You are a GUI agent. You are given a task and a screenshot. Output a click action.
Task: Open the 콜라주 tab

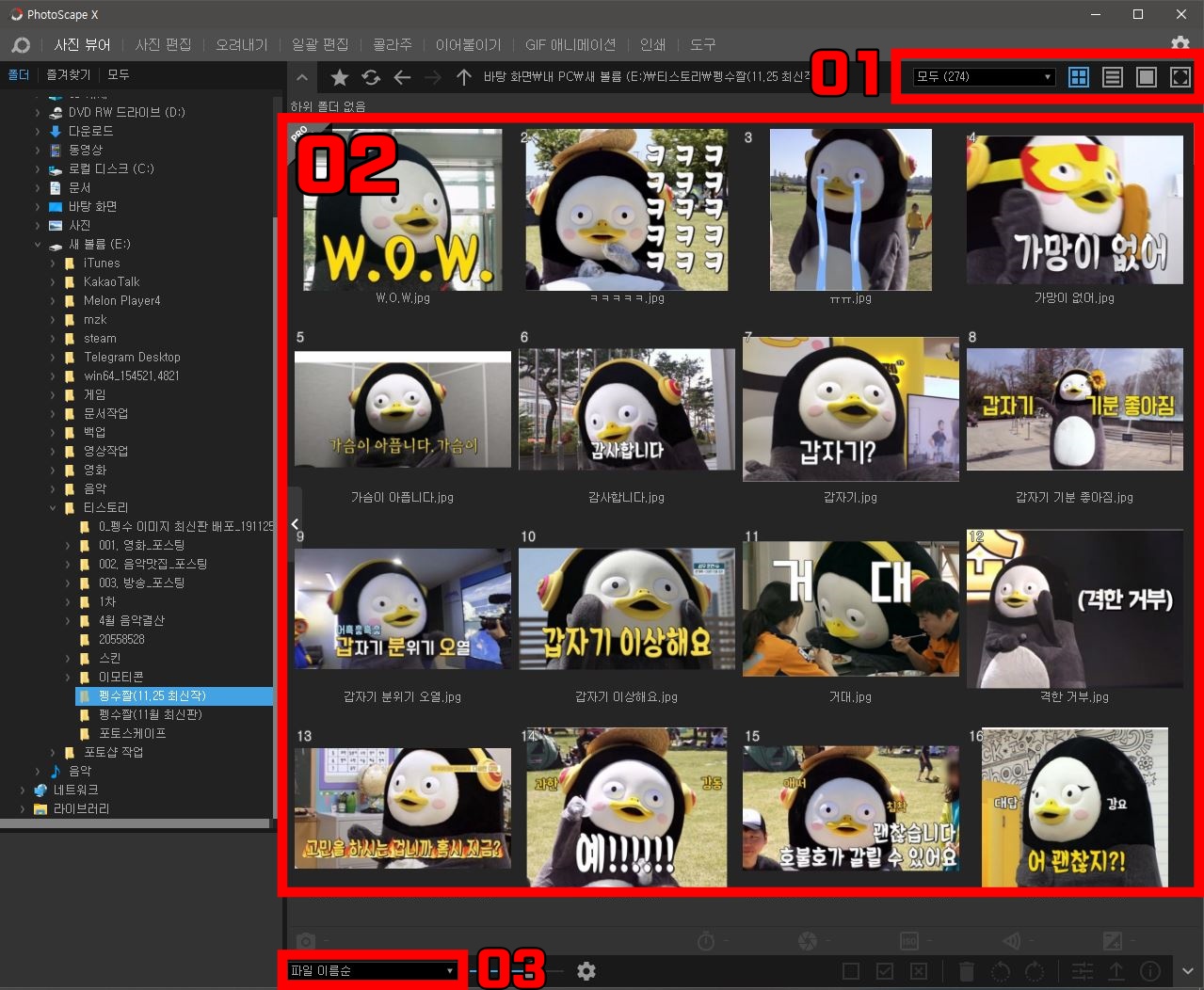(x=393, y=44)
